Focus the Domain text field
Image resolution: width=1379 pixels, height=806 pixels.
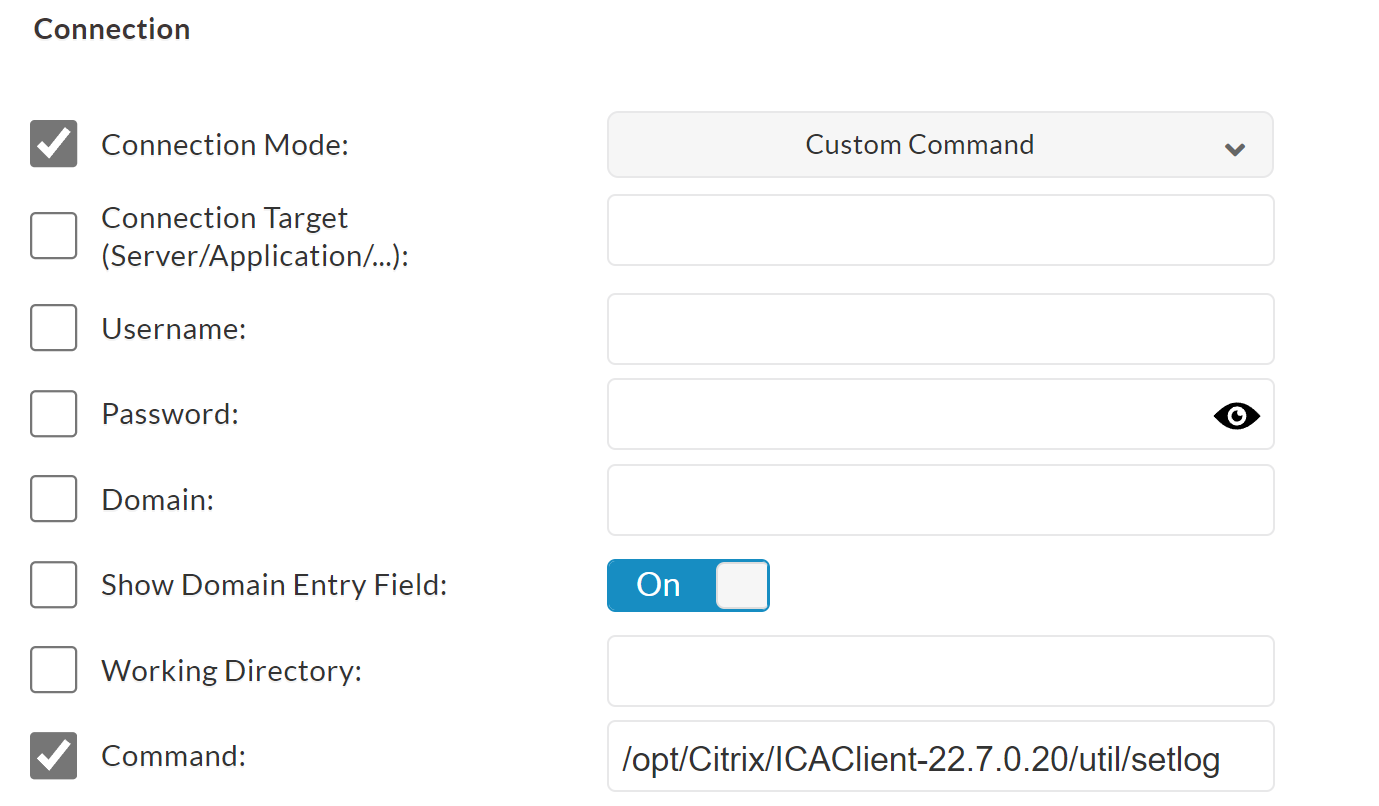(x=940, y=499)
